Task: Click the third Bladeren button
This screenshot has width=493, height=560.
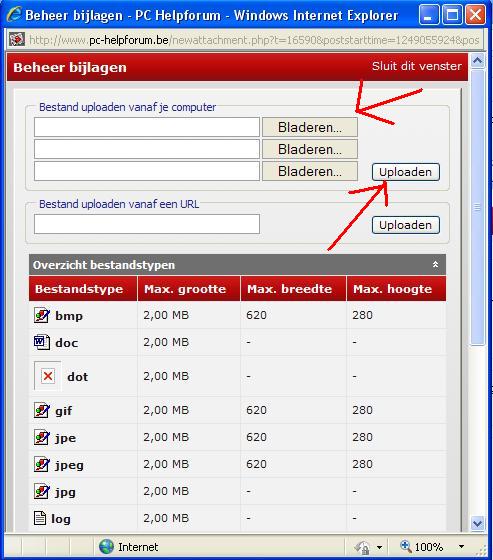Action: point(310,171)
